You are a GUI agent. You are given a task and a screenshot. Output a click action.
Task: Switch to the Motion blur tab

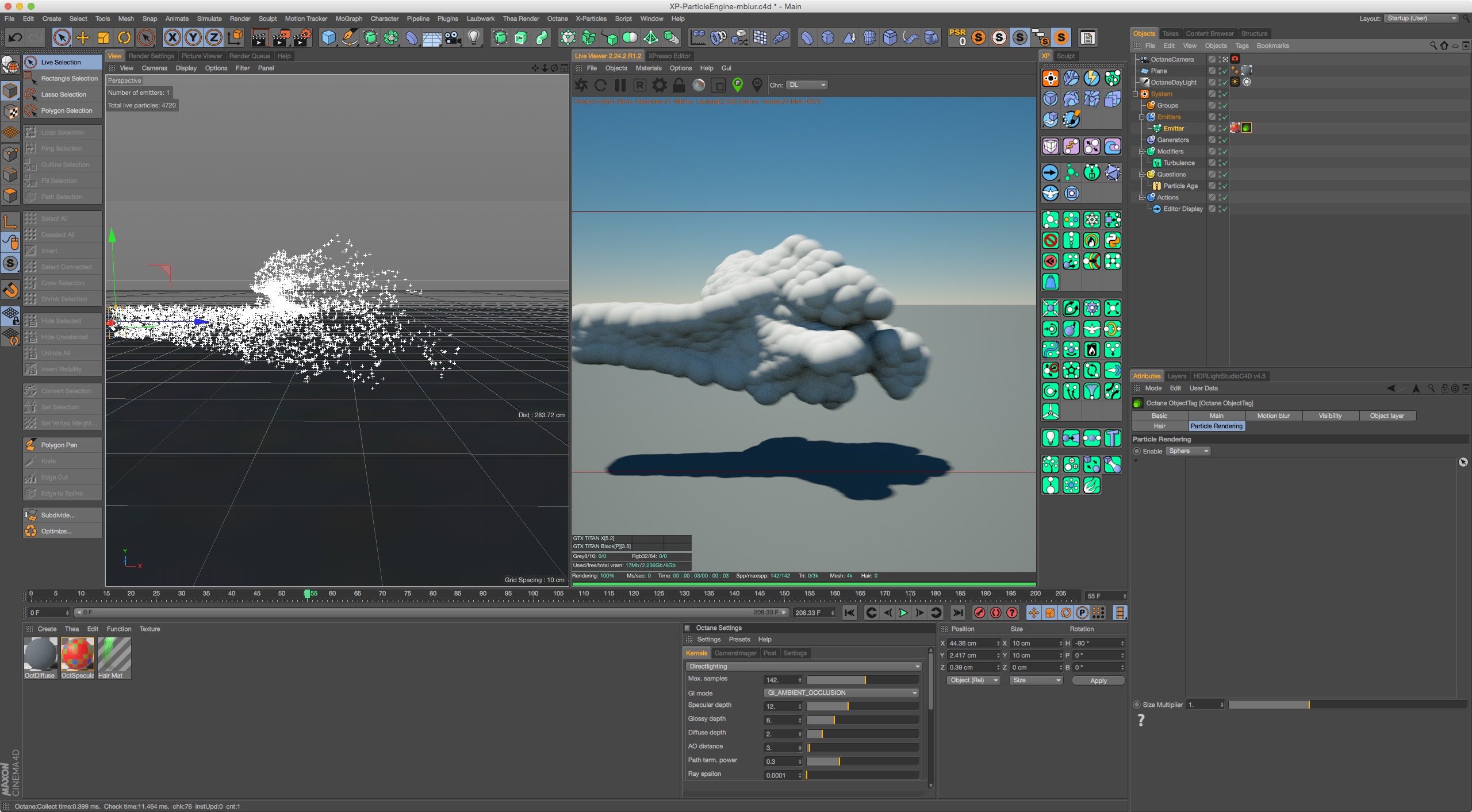(x=1273, y=415)
